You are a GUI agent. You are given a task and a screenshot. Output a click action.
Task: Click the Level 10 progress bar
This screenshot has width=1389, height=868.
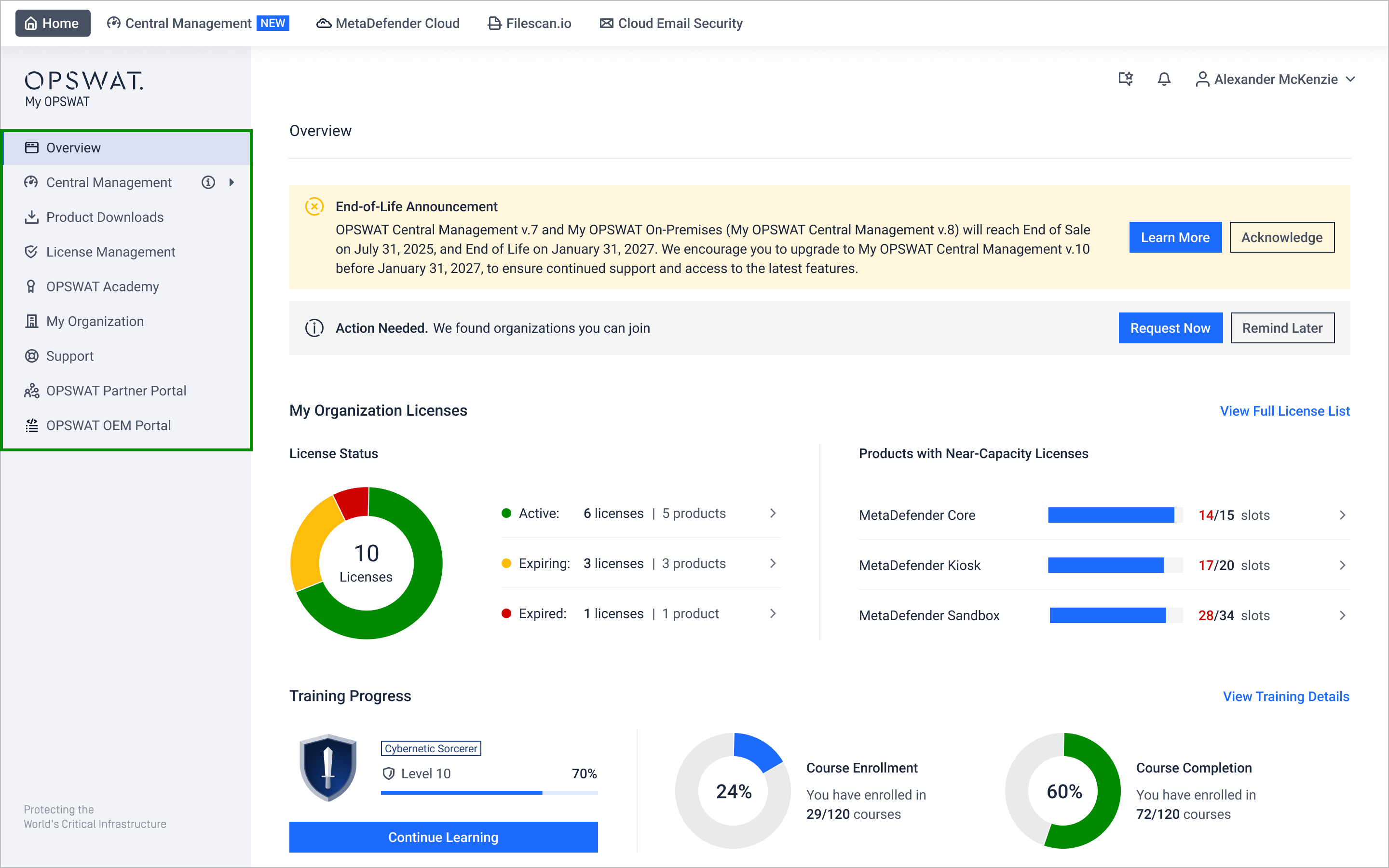tap(489, 793)
